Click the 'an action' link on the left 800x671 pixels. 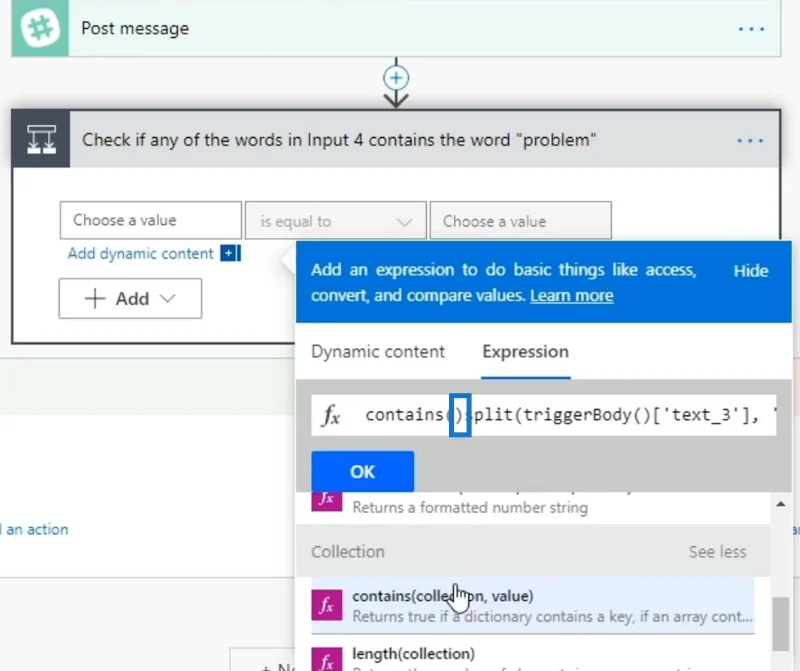[x=35, y=529]
